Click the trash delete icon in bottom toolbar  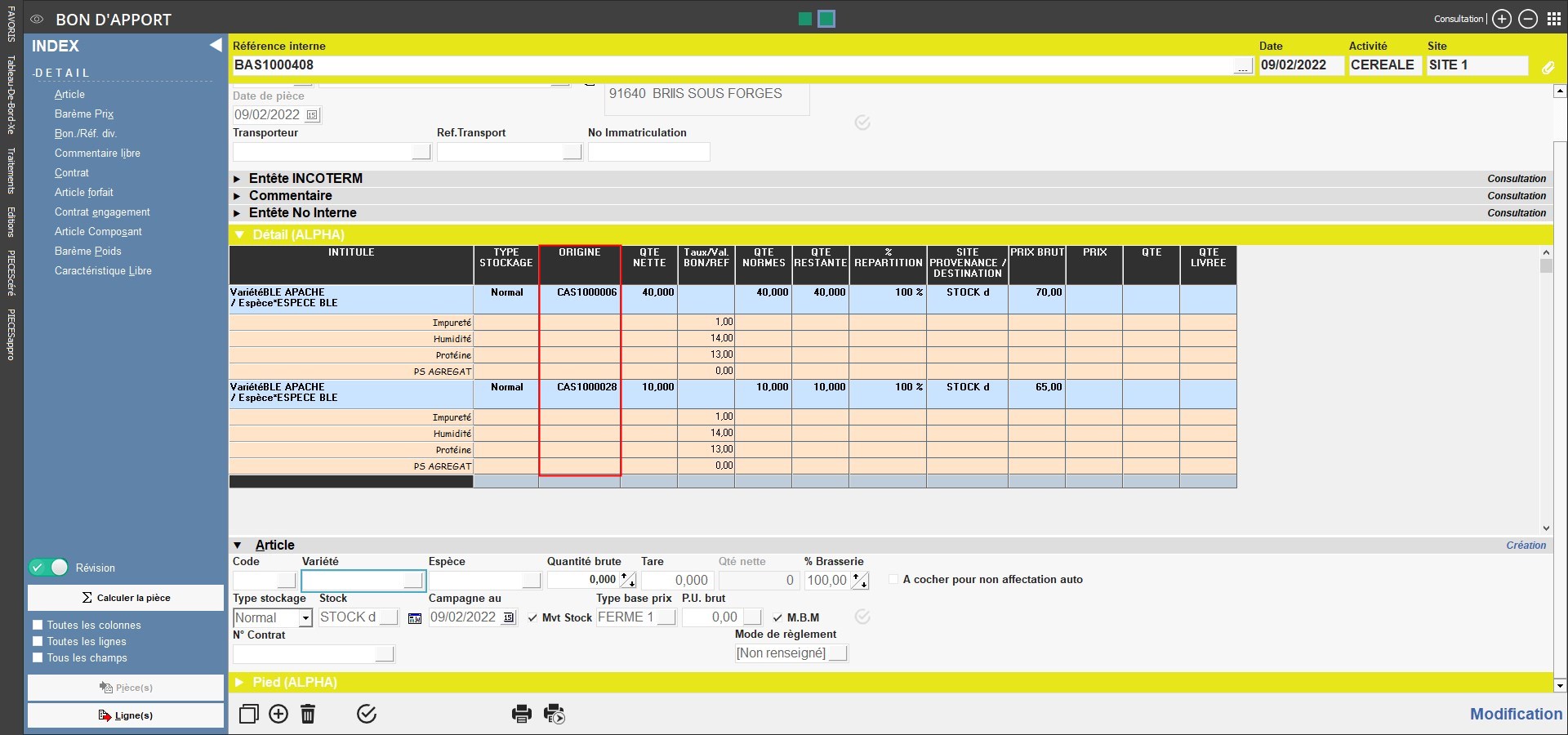(308, 715)
